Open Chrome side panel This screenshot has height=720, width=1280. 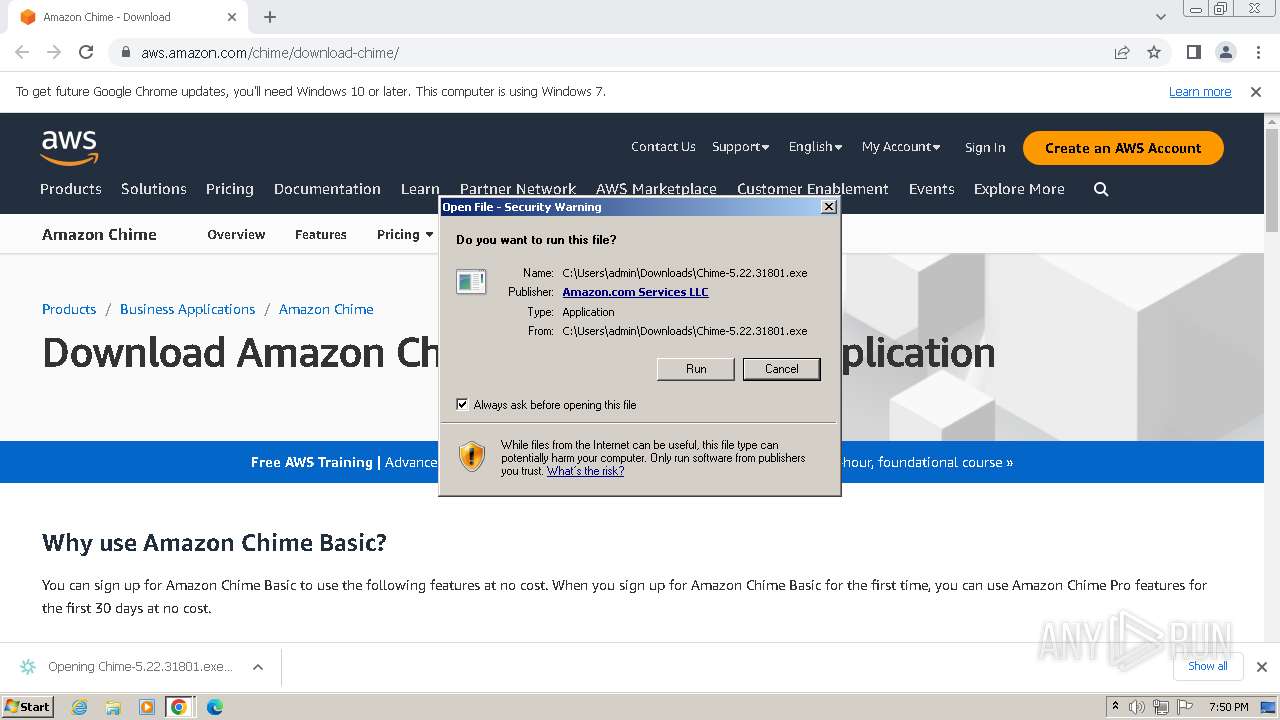[1193, 52]
